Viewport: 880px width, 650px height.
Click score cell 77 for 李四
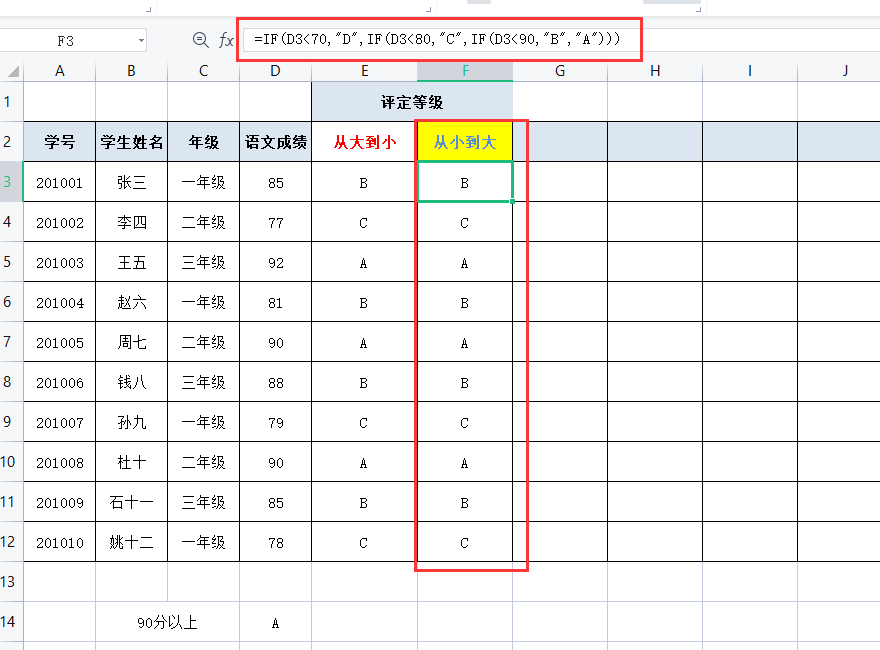275,222
